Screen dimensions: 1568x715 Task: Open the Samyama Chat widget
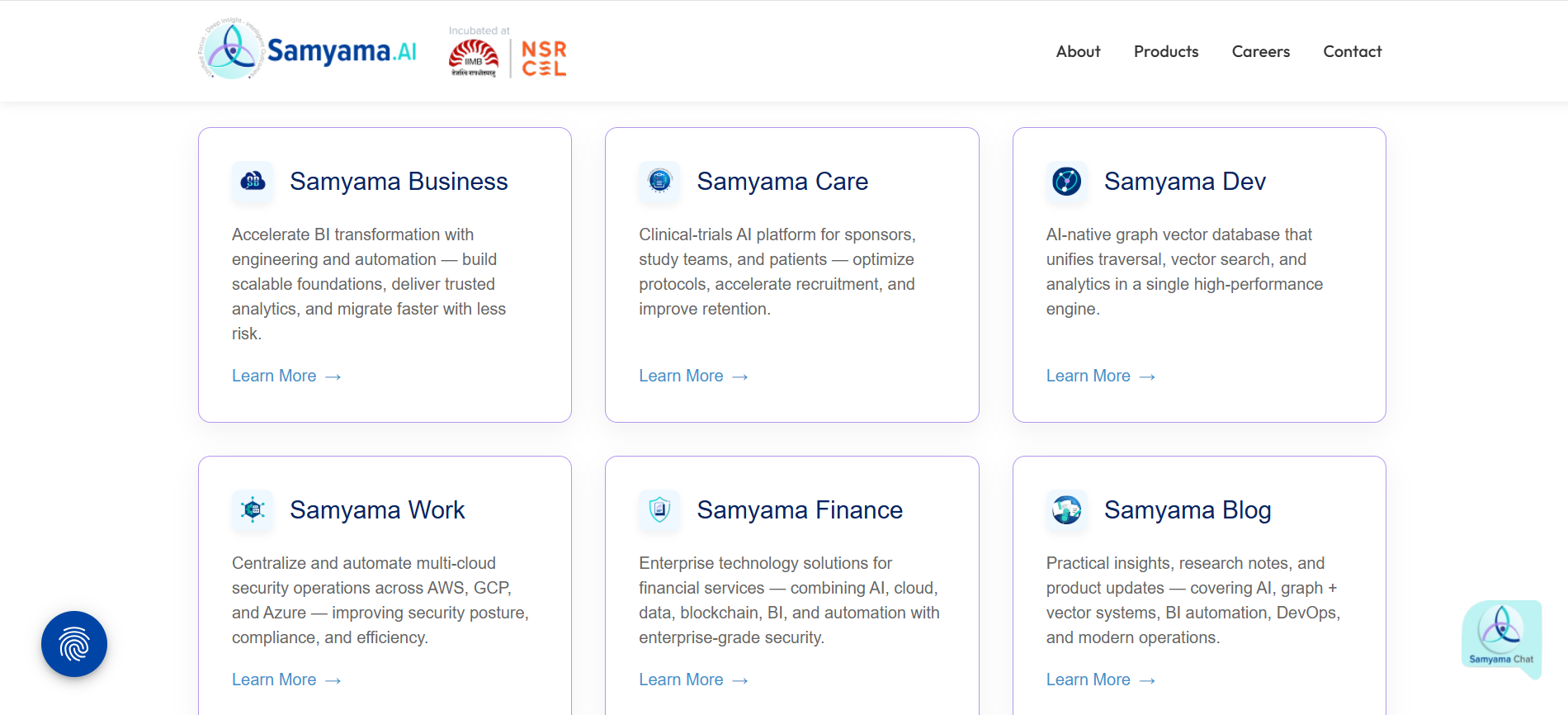pos(1501,638)
